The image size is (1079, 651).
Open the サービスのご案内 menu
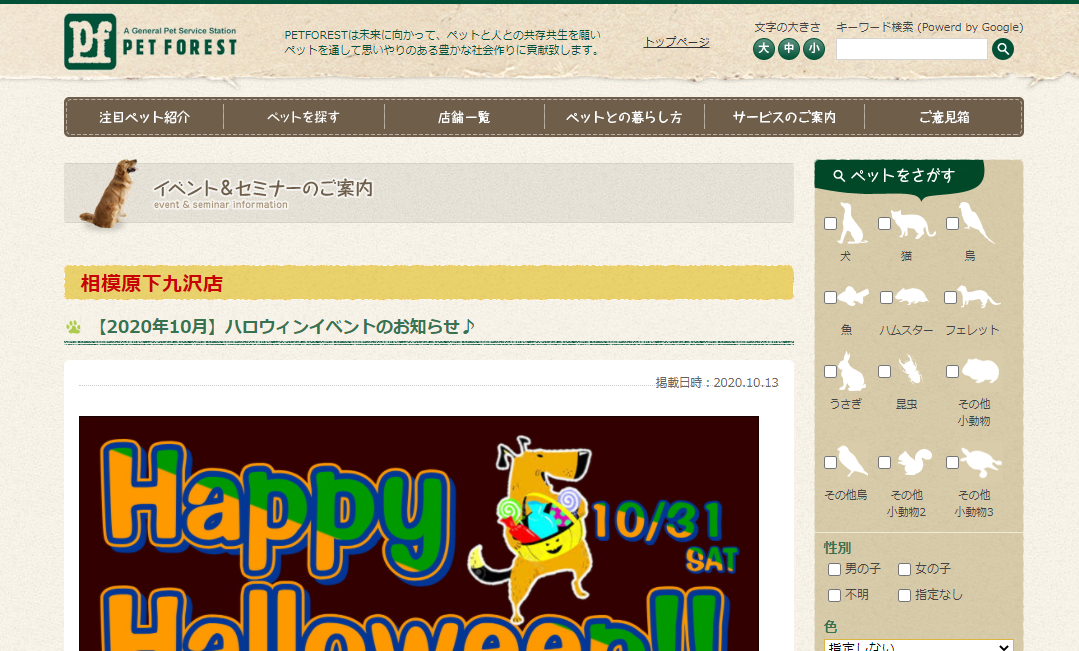coord(784,117)
